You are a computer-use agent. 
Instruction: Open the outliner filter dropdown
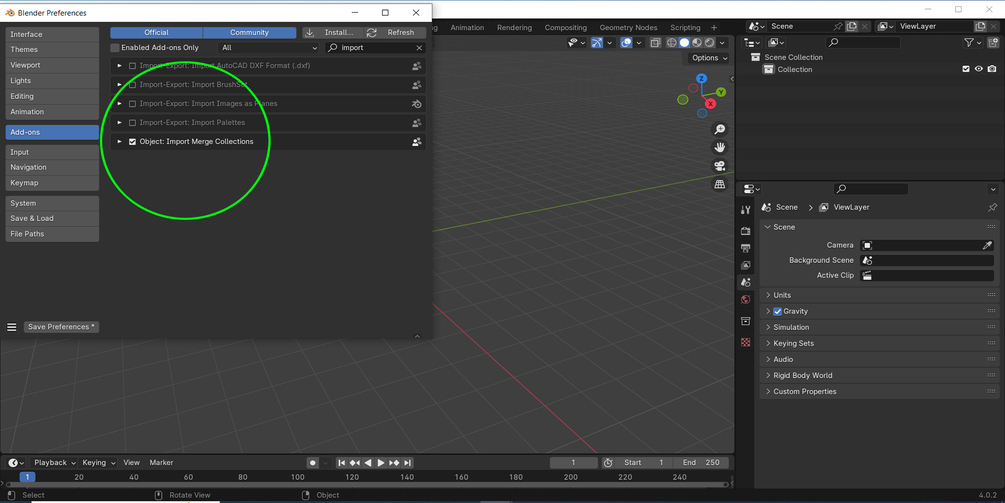click(x=972, y=42)
